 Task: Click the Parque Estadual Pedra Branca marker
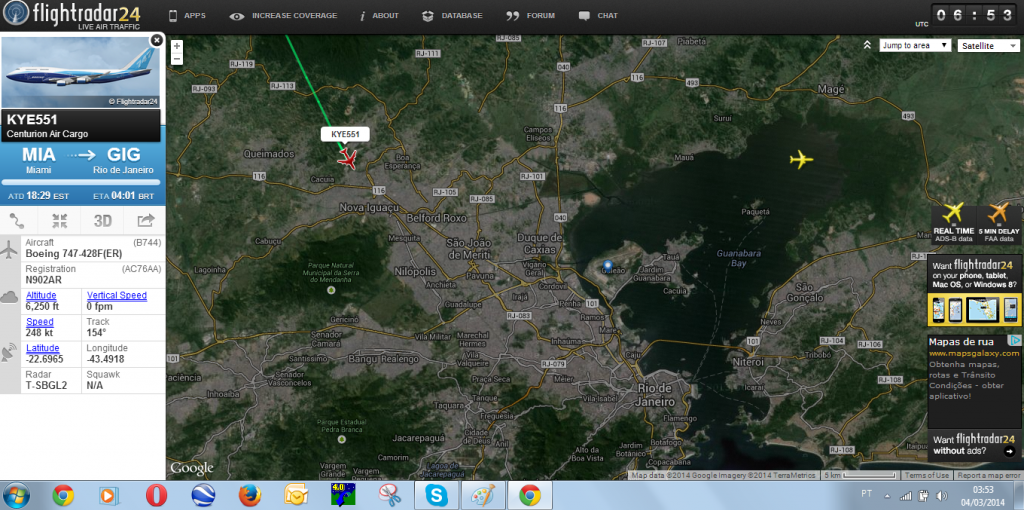point(341,439)
